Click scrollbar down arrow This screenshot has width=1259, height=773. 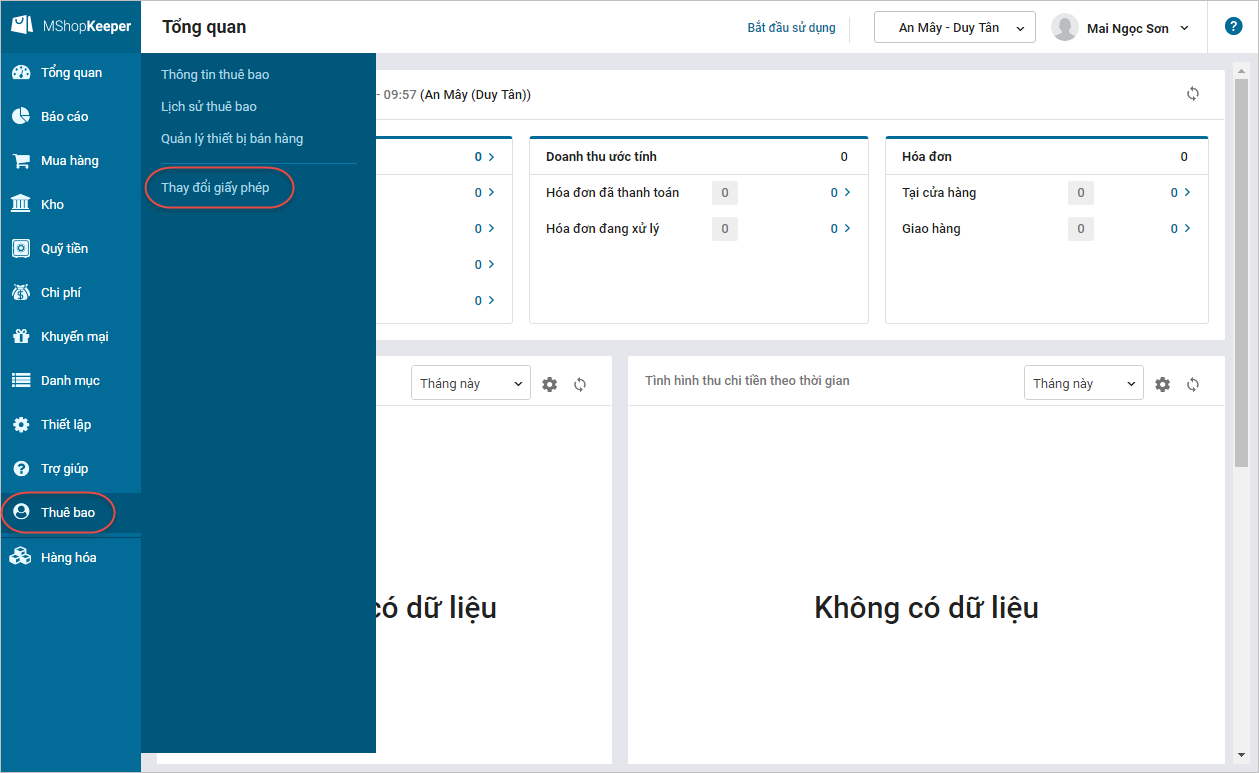(1241, 755)
